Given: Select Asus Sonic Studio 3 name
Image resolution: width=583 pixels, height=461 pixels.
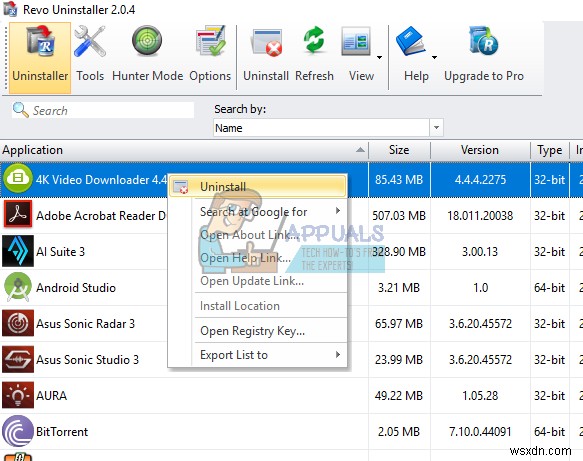Looking at the screenshot, I should (x=87, y=360).
